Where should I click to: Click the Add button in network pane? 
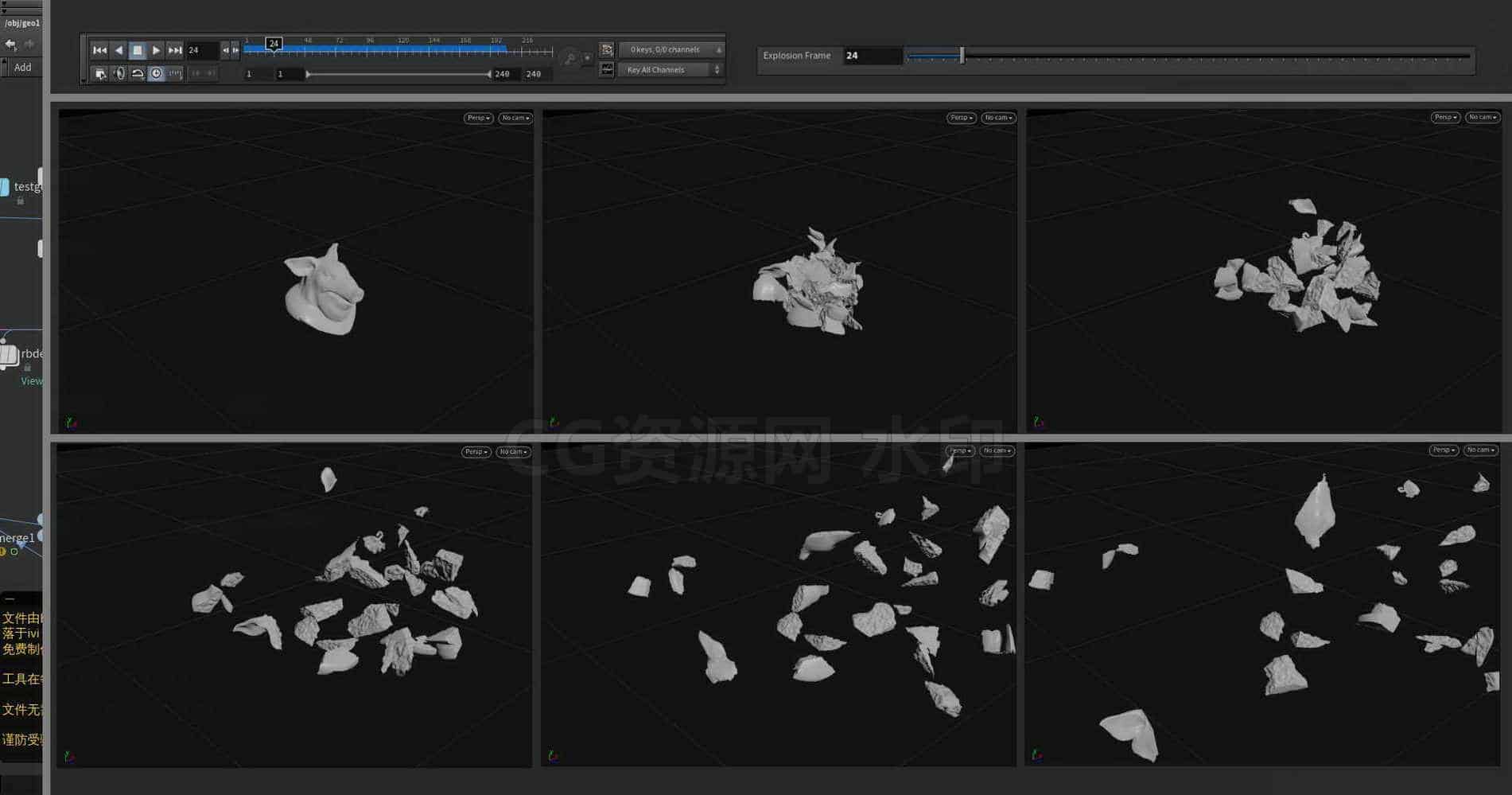tap(22, 68)
